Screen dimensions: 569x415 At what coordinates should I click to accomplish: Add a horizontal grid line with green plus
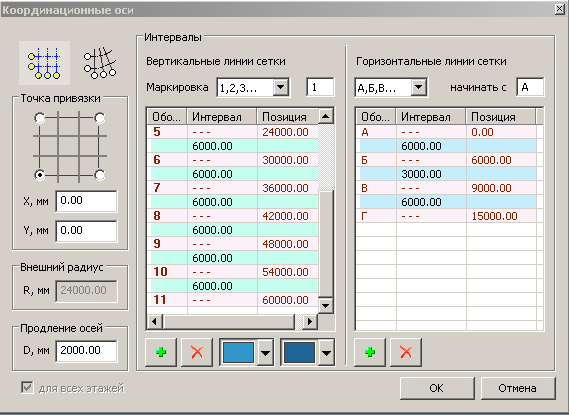[x=370, y=352]
